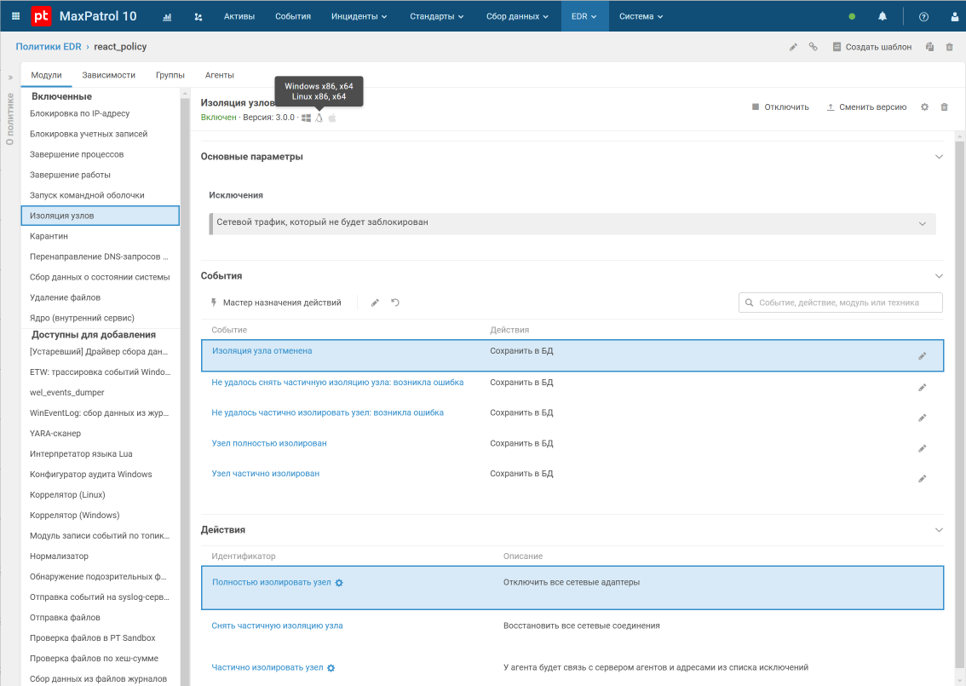Open module settings gear icon
966x686 pixels.
(x=925, y=107)
